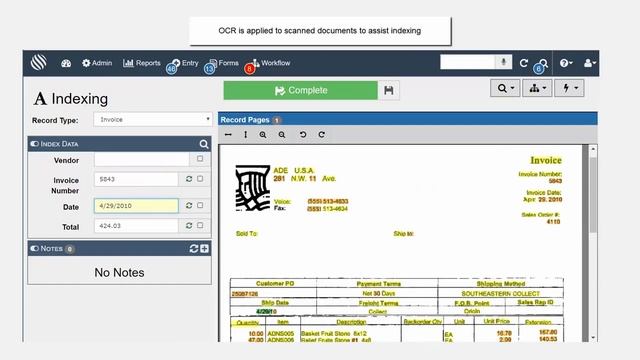Open the dashboard gauge icon

click(66, 63)
